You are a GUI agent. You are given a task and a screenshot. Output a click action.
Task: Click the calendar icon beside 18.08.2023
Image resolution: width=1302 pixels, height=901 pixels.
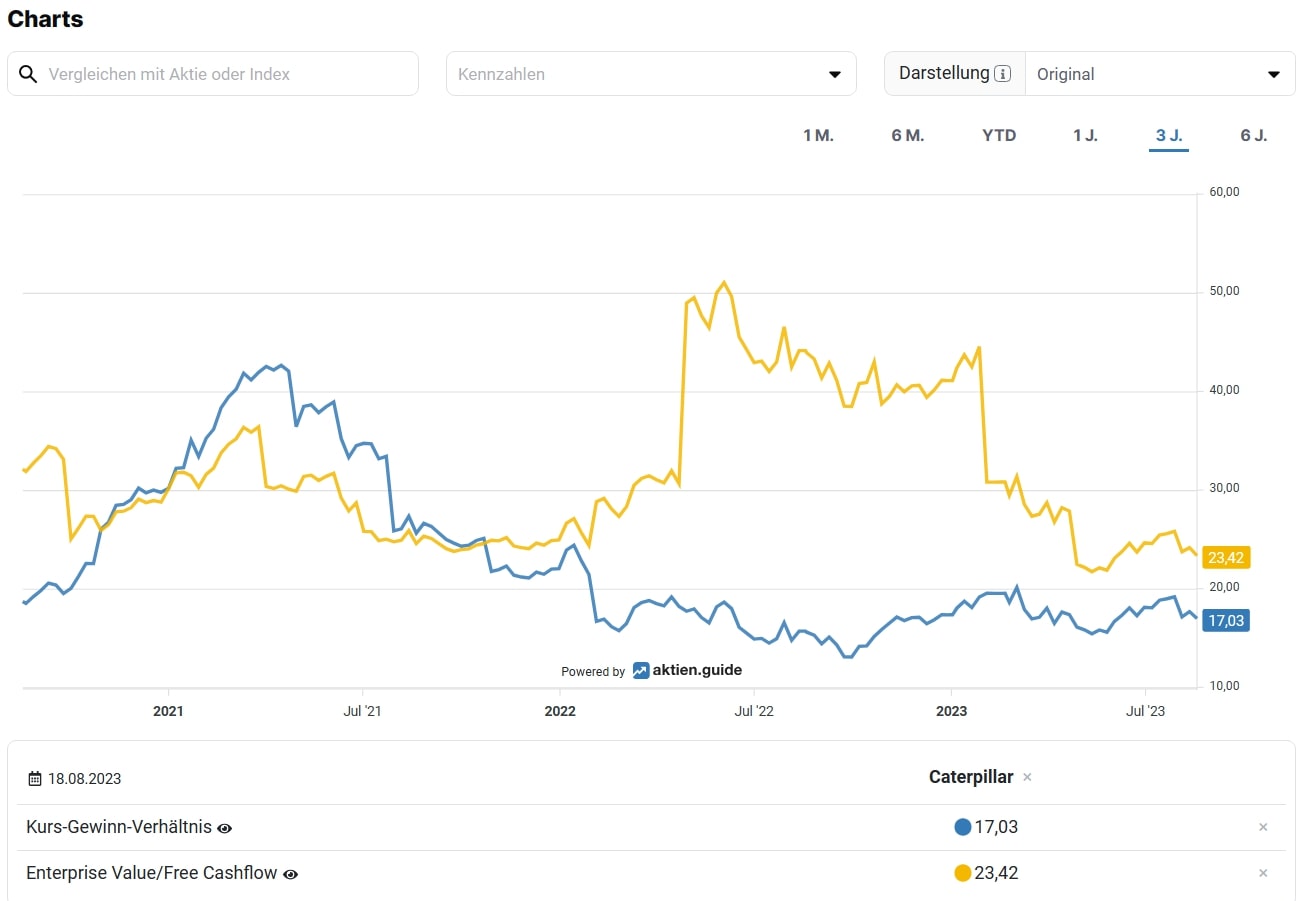[x=35, y=778]
